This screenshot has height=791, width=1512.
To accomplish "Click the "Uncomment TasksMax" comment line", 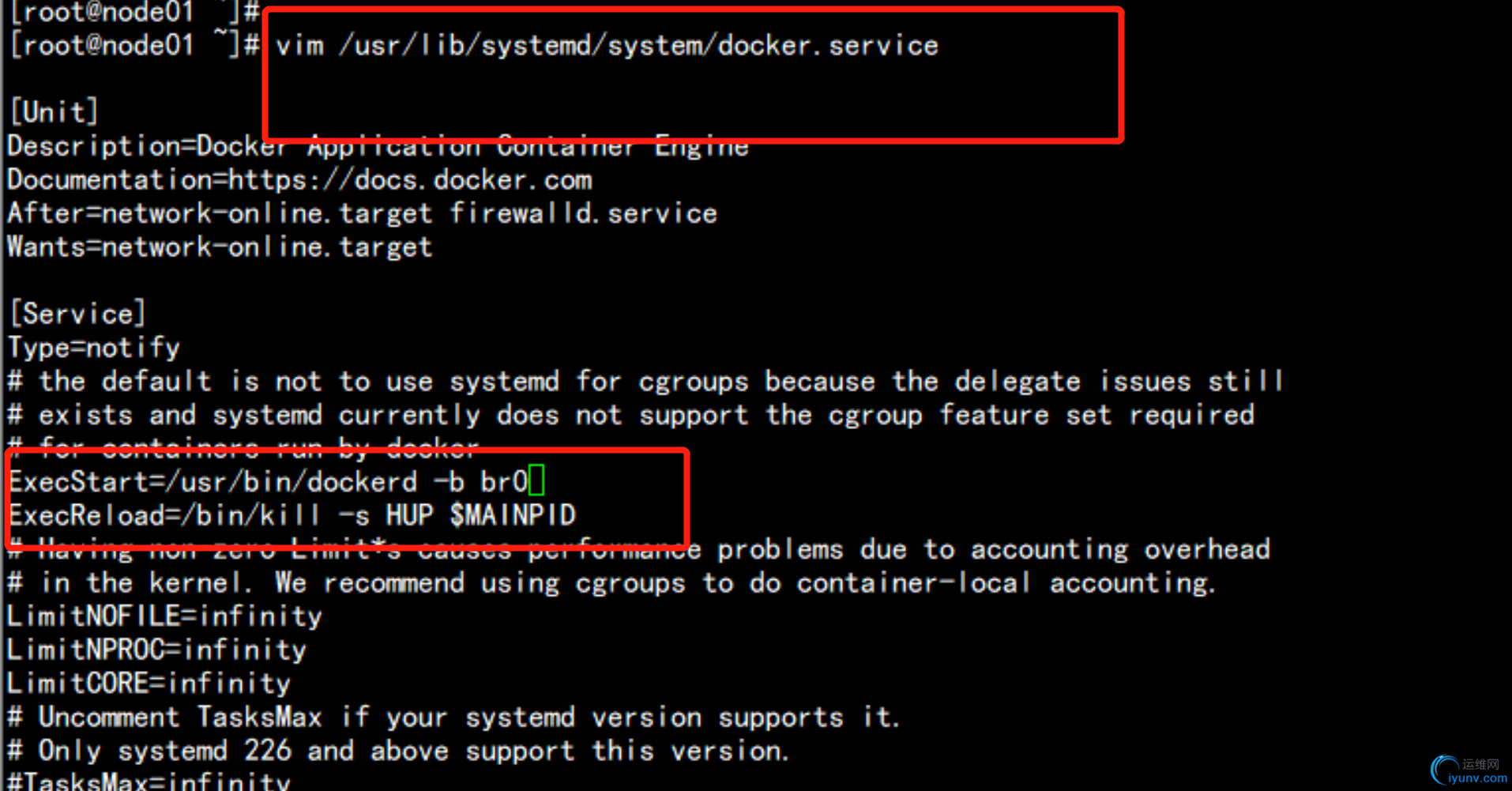I will point(454,718).
